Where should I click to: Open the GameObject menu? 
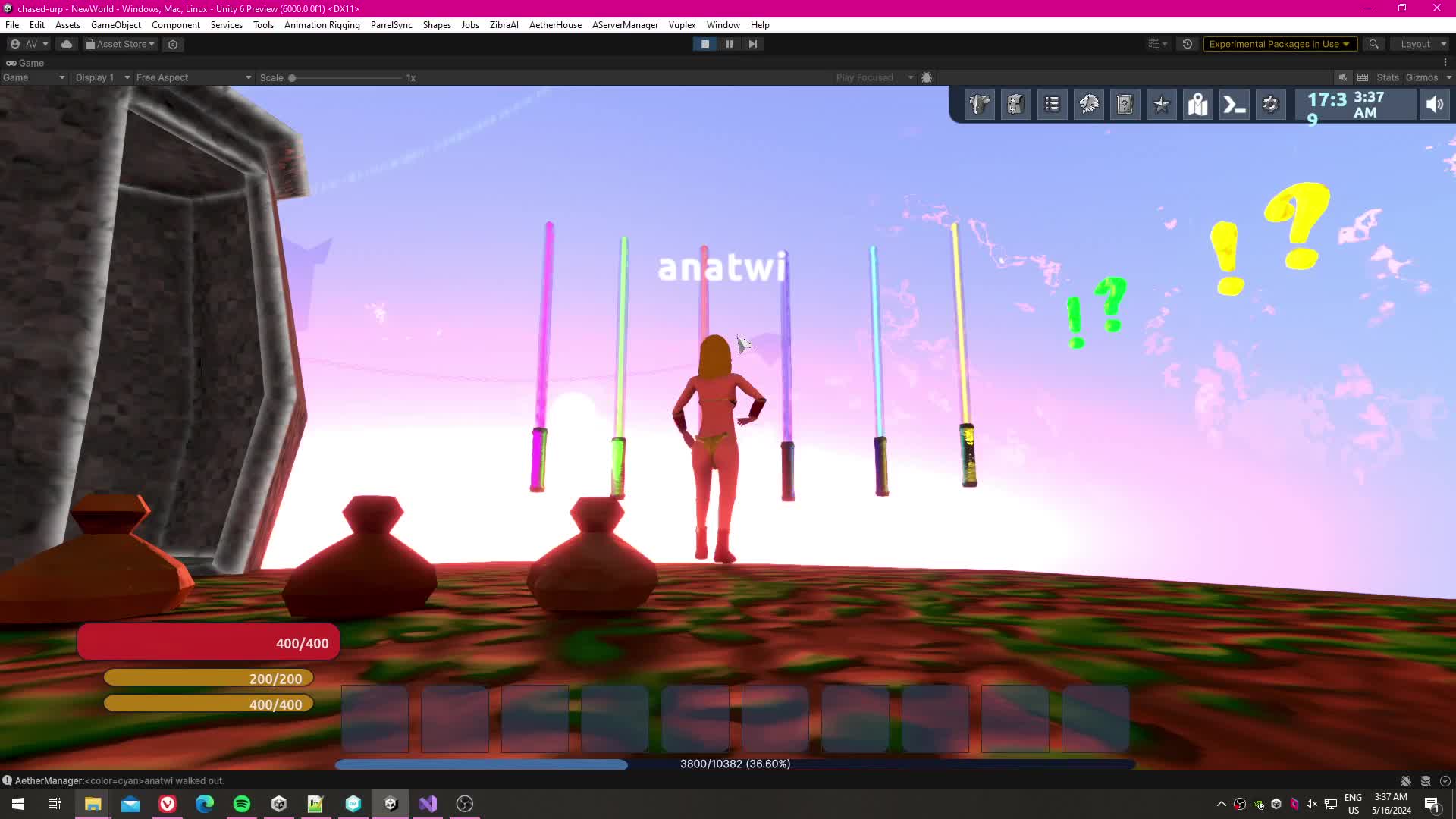click(115, 25)
